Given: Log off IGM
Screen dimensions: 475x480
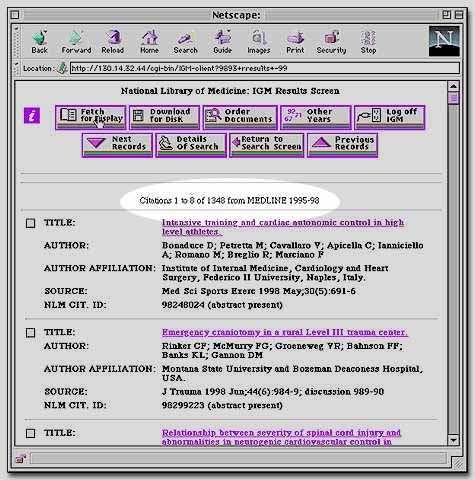Looking at the screenshot, I should pyautogui.click(x=390, y=117).
